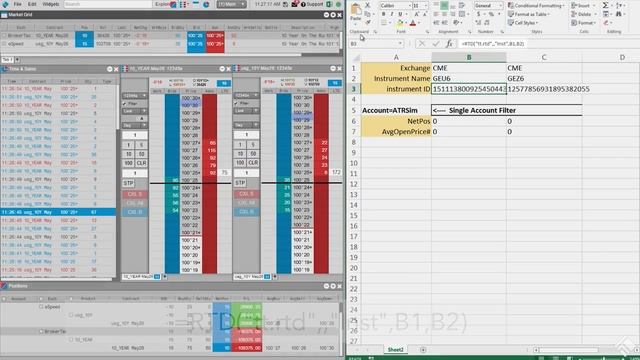Toggle the 10_YEAR checkbox in Positions
Image resolution: width=640 pixels, height=360 pixels.
[71, 340]
